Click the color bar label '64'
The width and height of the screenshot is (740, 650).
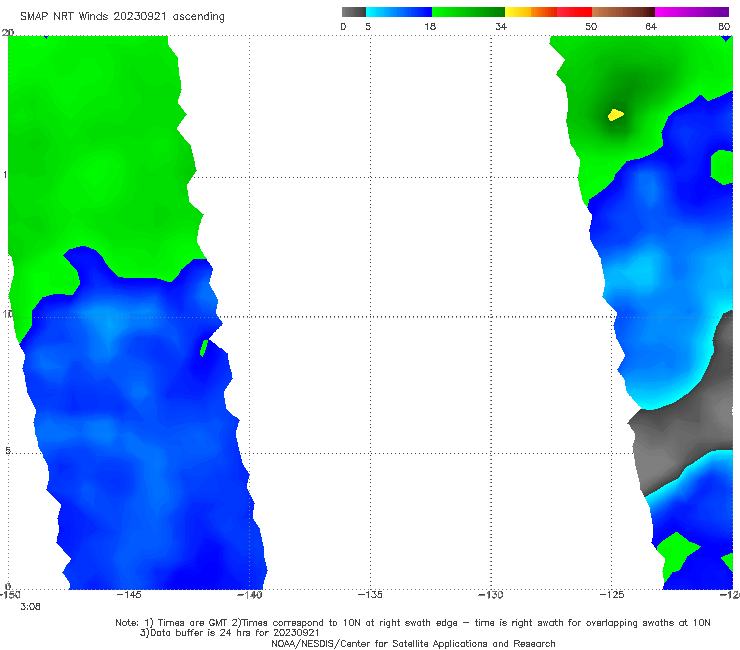(651, 26)
